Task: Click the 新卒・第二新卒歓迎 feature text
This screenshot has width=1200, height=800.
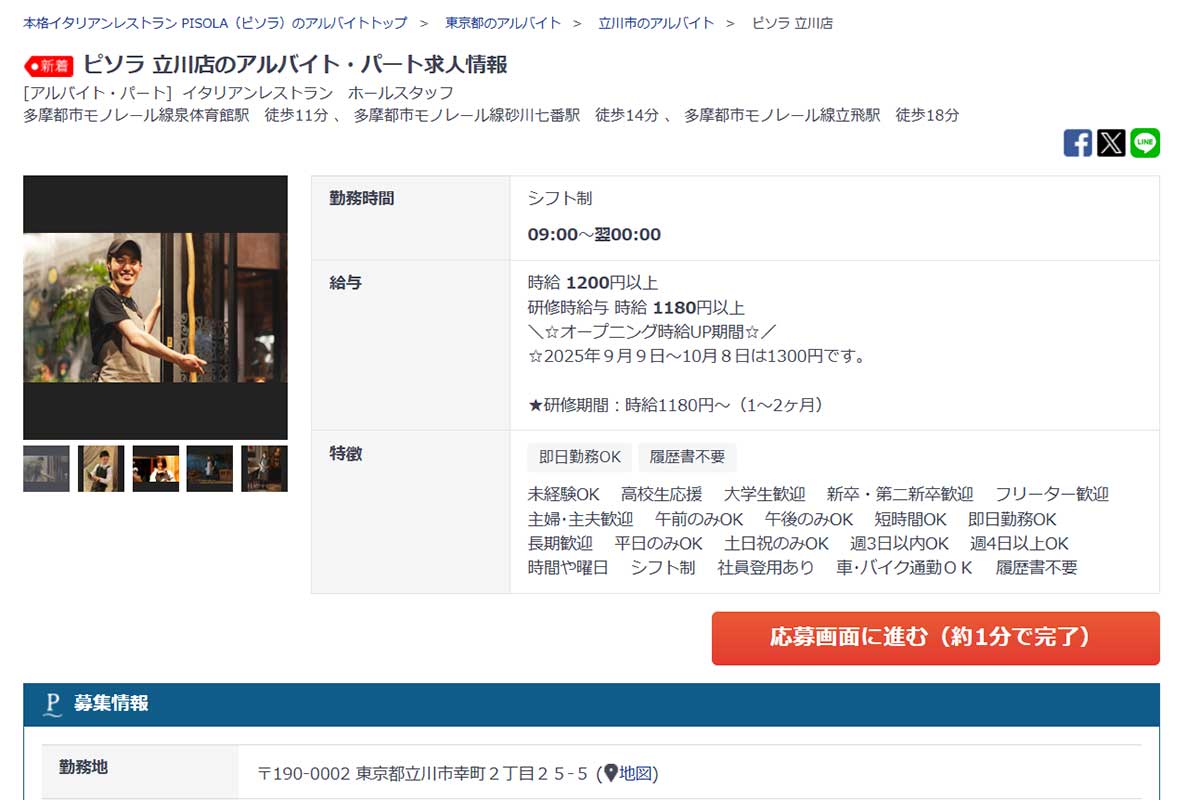Action: (x=900, y=494)
